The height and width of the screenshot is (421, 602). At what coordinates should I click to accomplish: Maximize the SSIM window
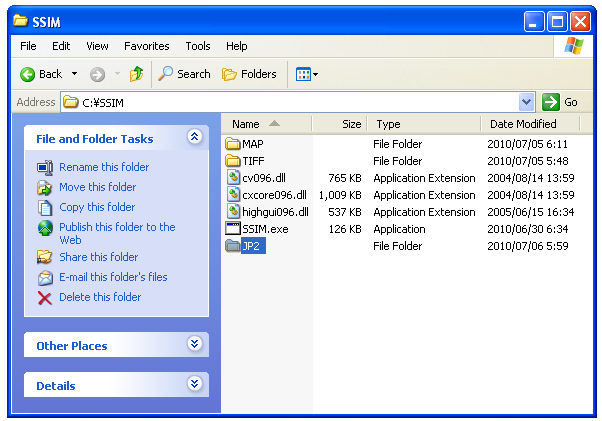click(x=557, y=21)
